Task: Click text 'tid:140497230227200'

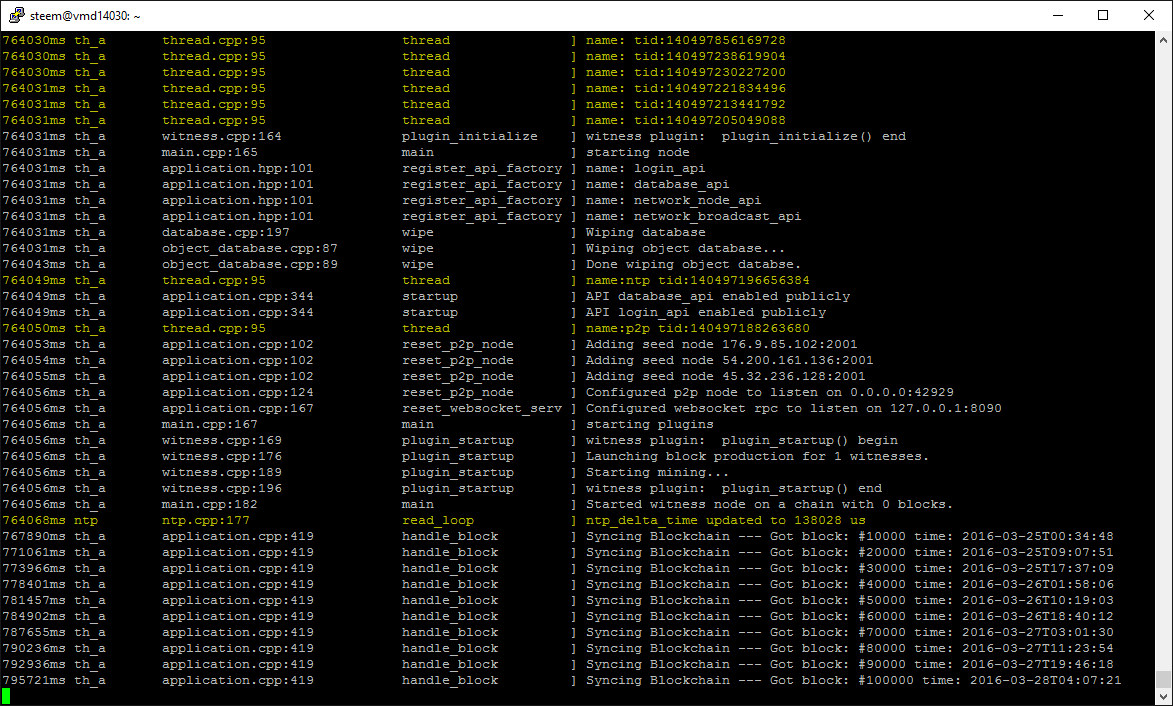Action: 710,73
